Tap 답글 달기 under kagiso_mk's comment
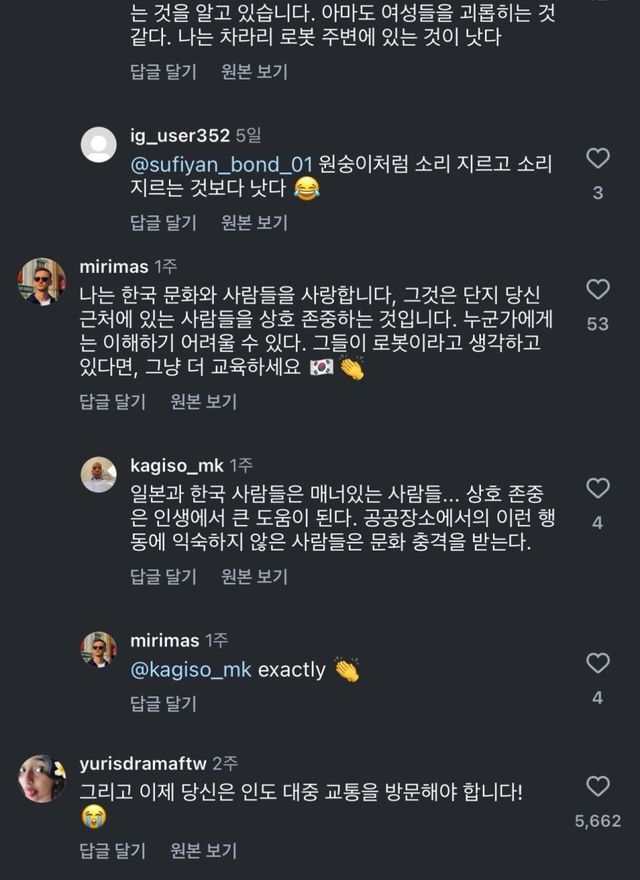This screenshot has width=640, height=880. click(x=164, y=577)
